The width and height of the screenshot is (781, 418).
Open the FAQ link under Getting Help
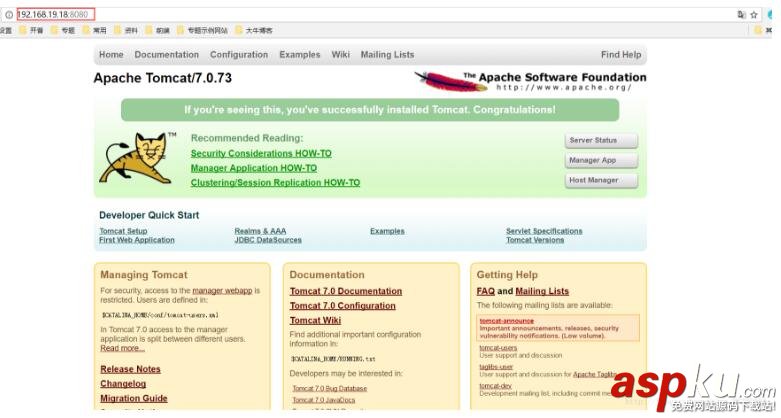(486, 291)
